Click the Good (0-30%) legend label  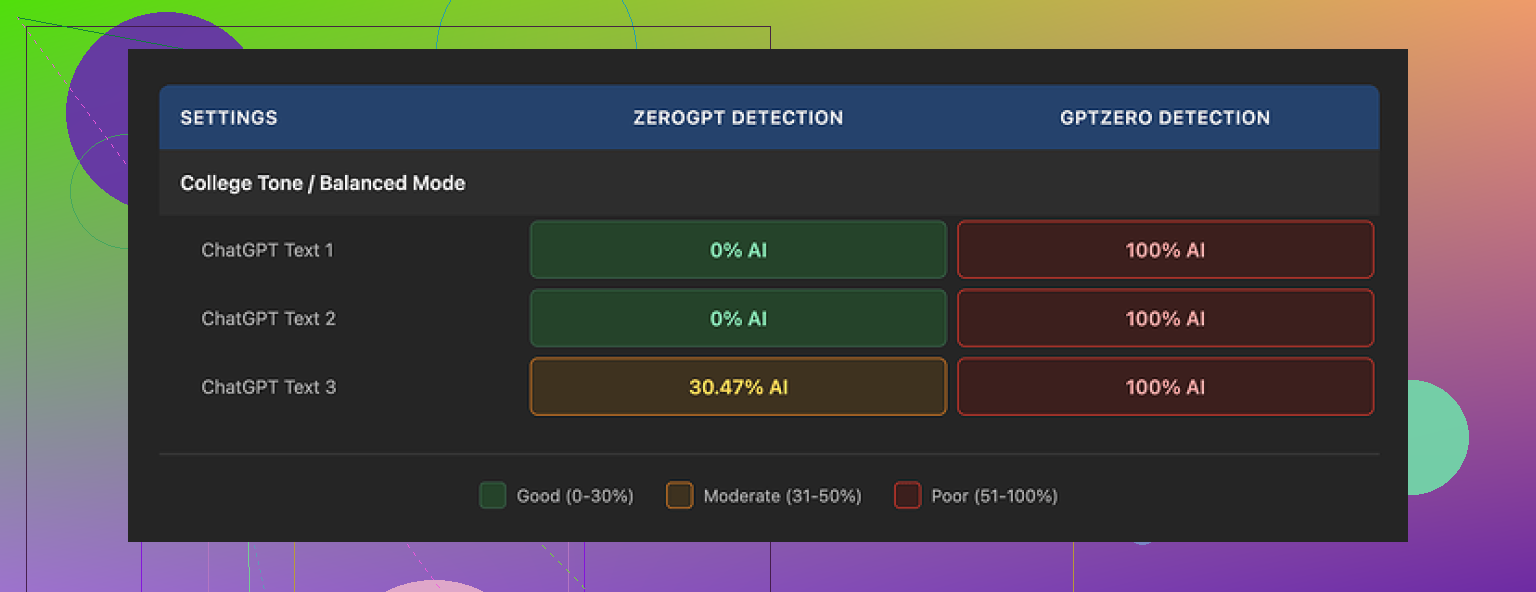coord(575,496)
